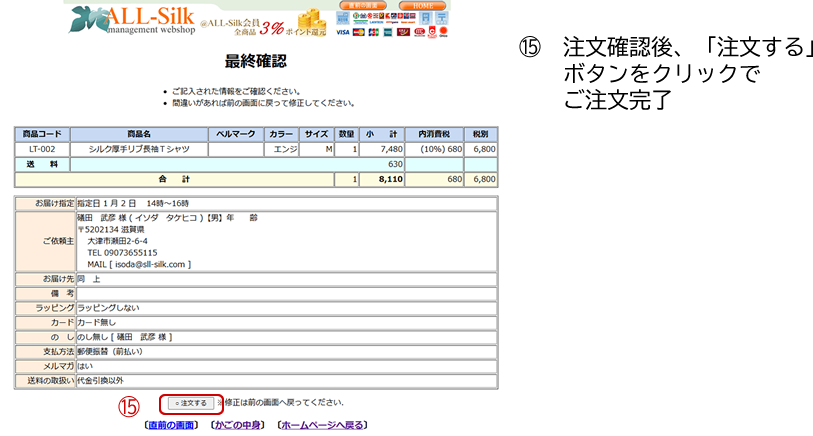Open the 直前の画面 link at the bottom
The image size is (813, 436).
pos(171,425)
